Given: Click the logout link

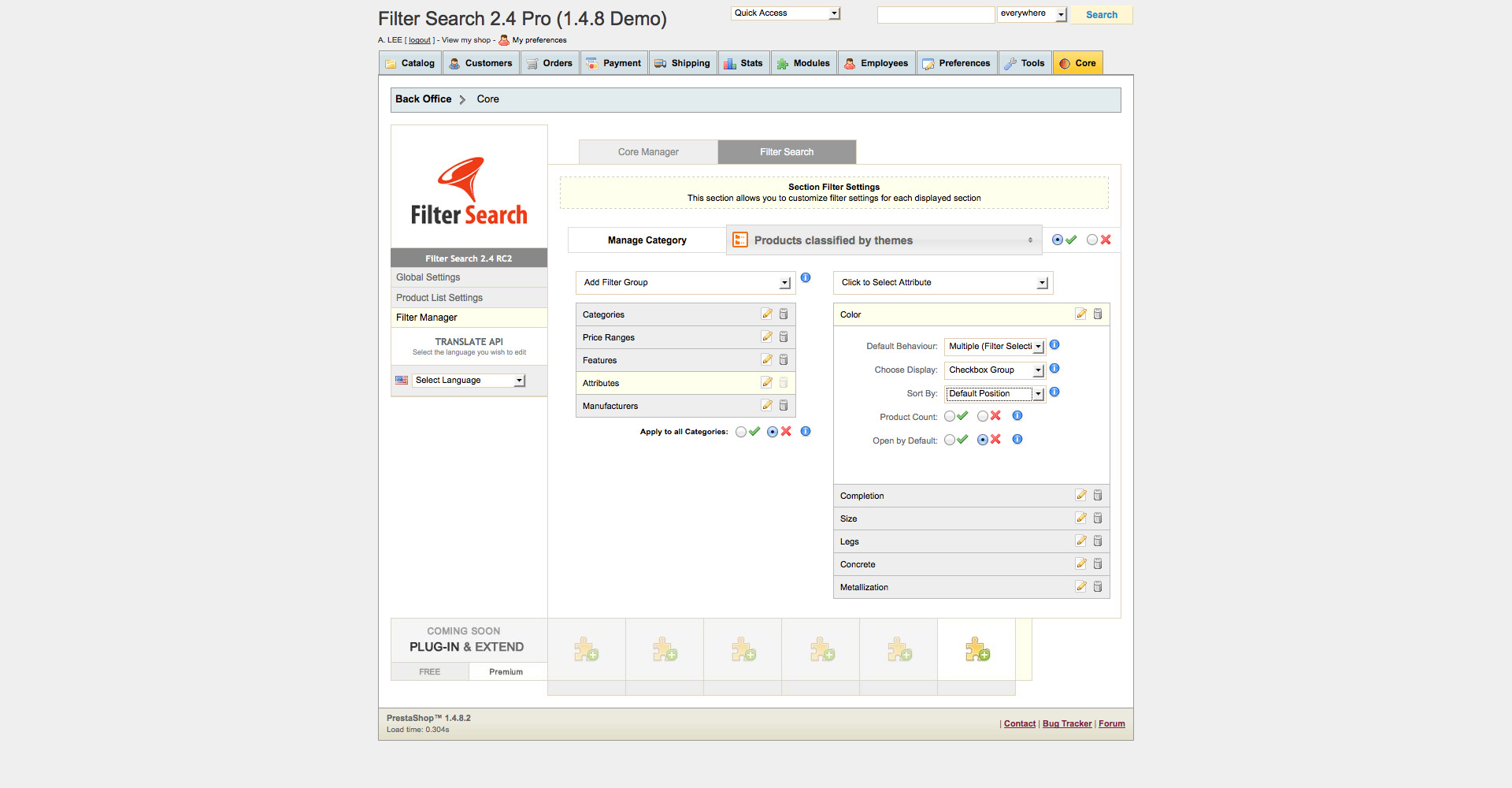Looking at the screenshot, I should pyautogui.click(x=420, y=40).
